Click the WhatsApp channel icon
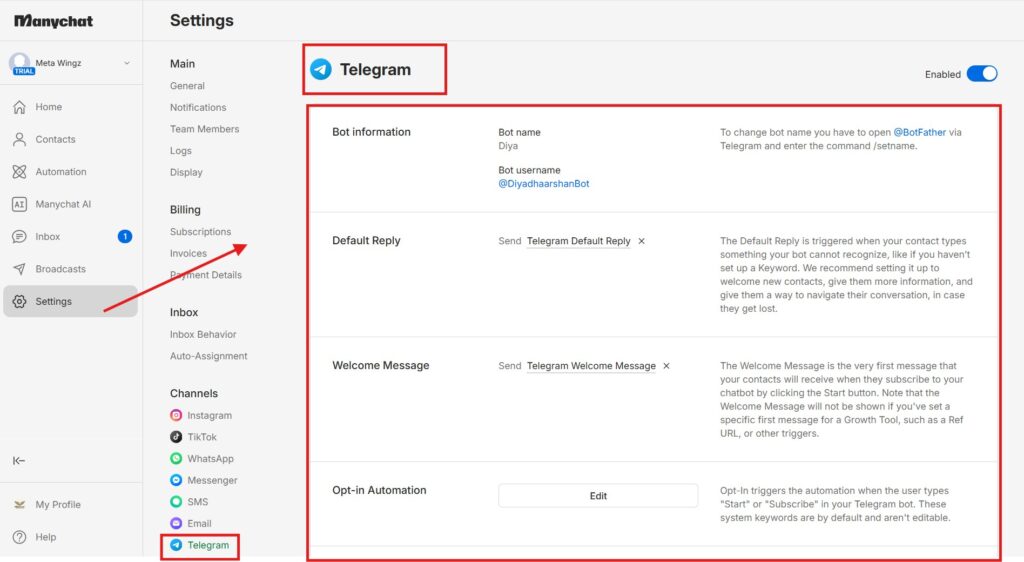Viewport: 1024px width, 562px height. tap(176, 458)
